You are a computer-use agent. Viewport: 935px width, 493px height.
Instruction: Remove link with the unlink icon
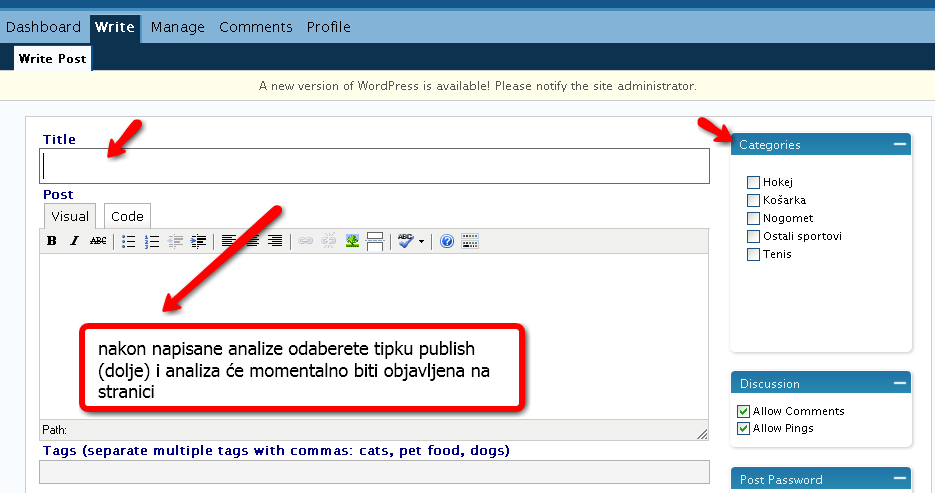coord(329,241)
